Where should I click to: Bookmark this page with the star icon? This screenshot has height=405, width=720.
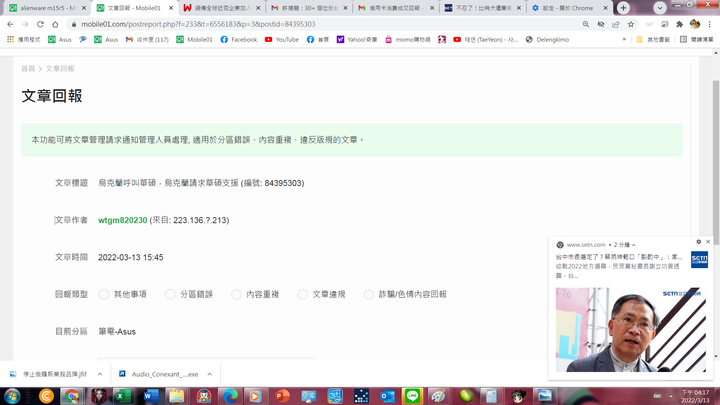pos(631,24)
